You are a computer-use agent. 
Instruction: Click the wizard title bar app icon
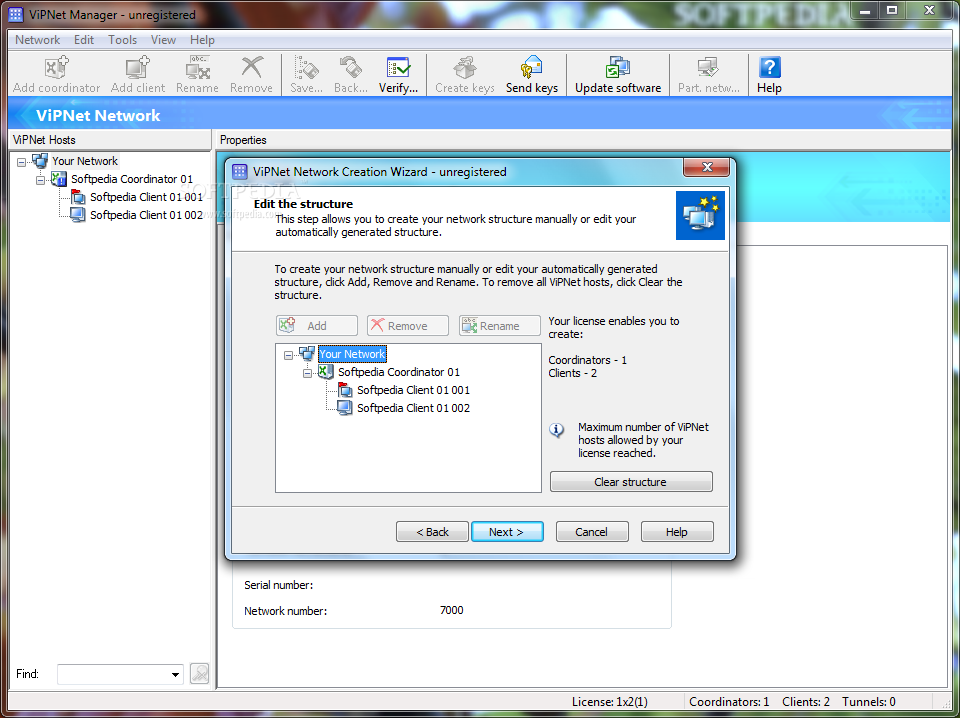pos(241,171)
